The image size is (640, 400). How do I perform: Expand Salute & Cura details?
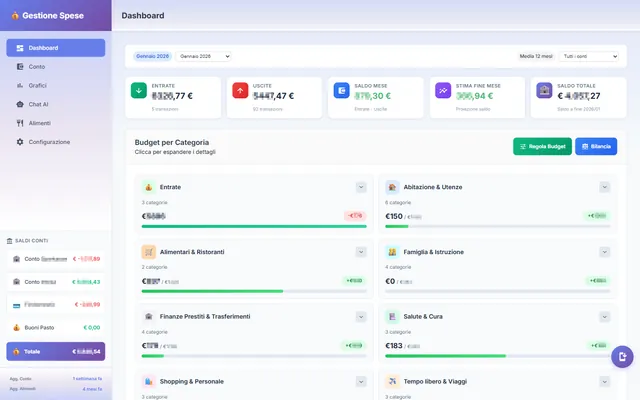point(604,316)
